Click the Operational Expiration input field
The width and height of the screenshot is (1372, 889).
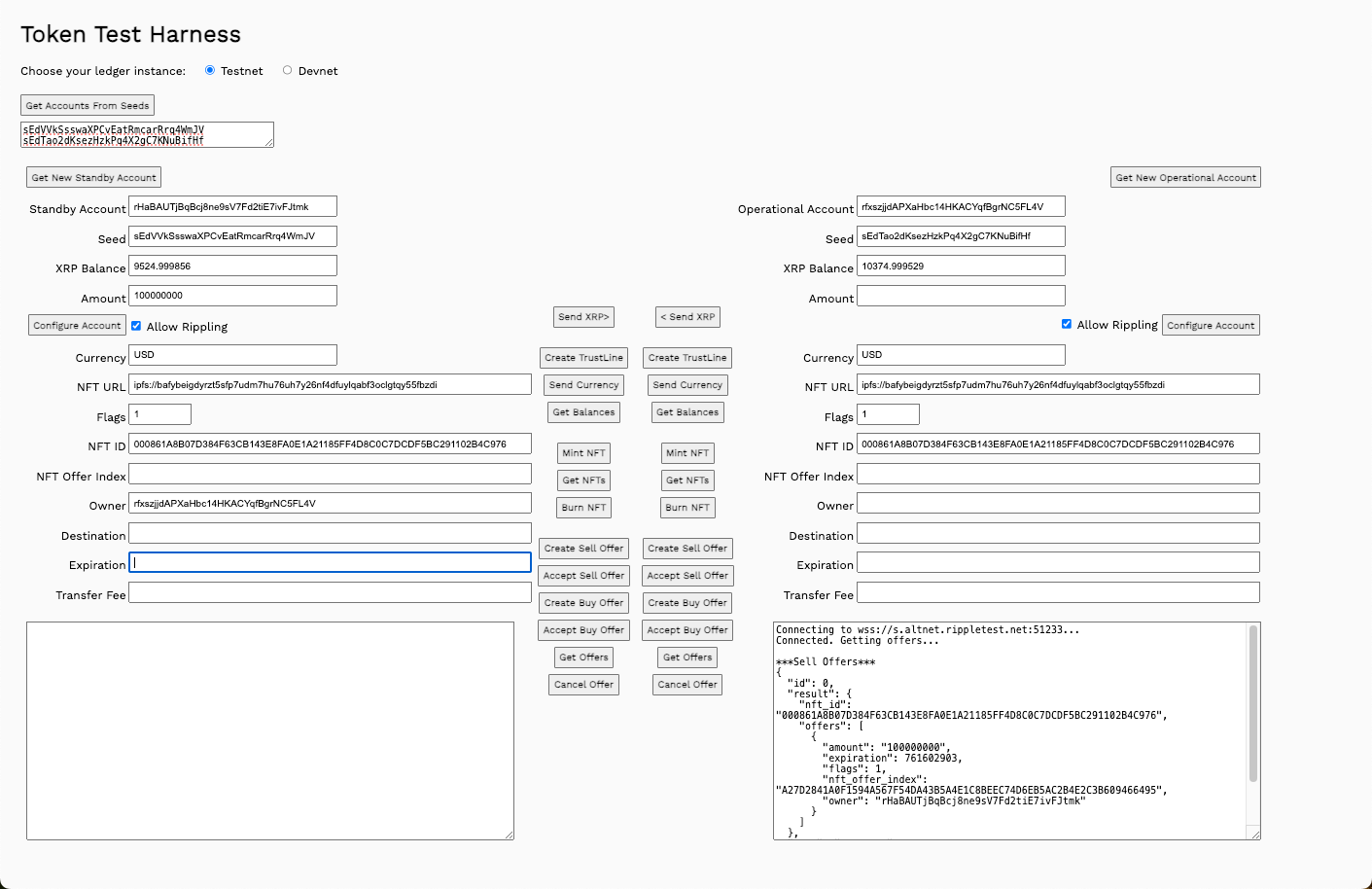pyautogui.click(x=1057, y=563)
